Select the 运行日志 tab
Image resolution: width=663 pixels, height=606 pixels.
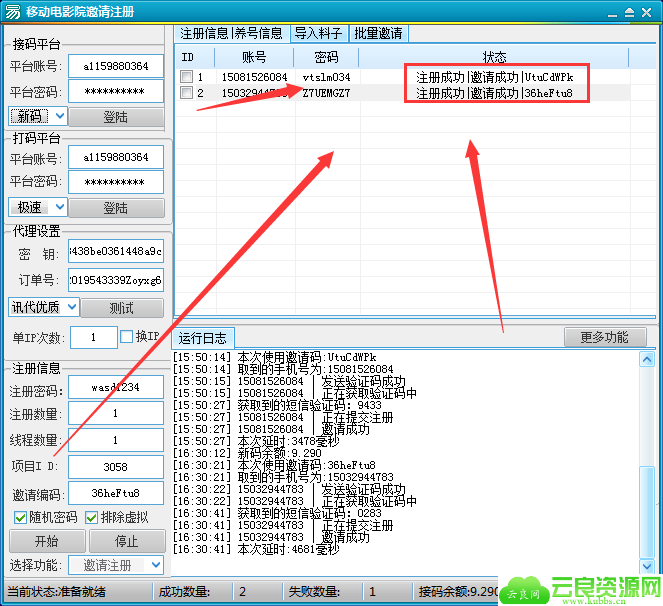point(203,338)
